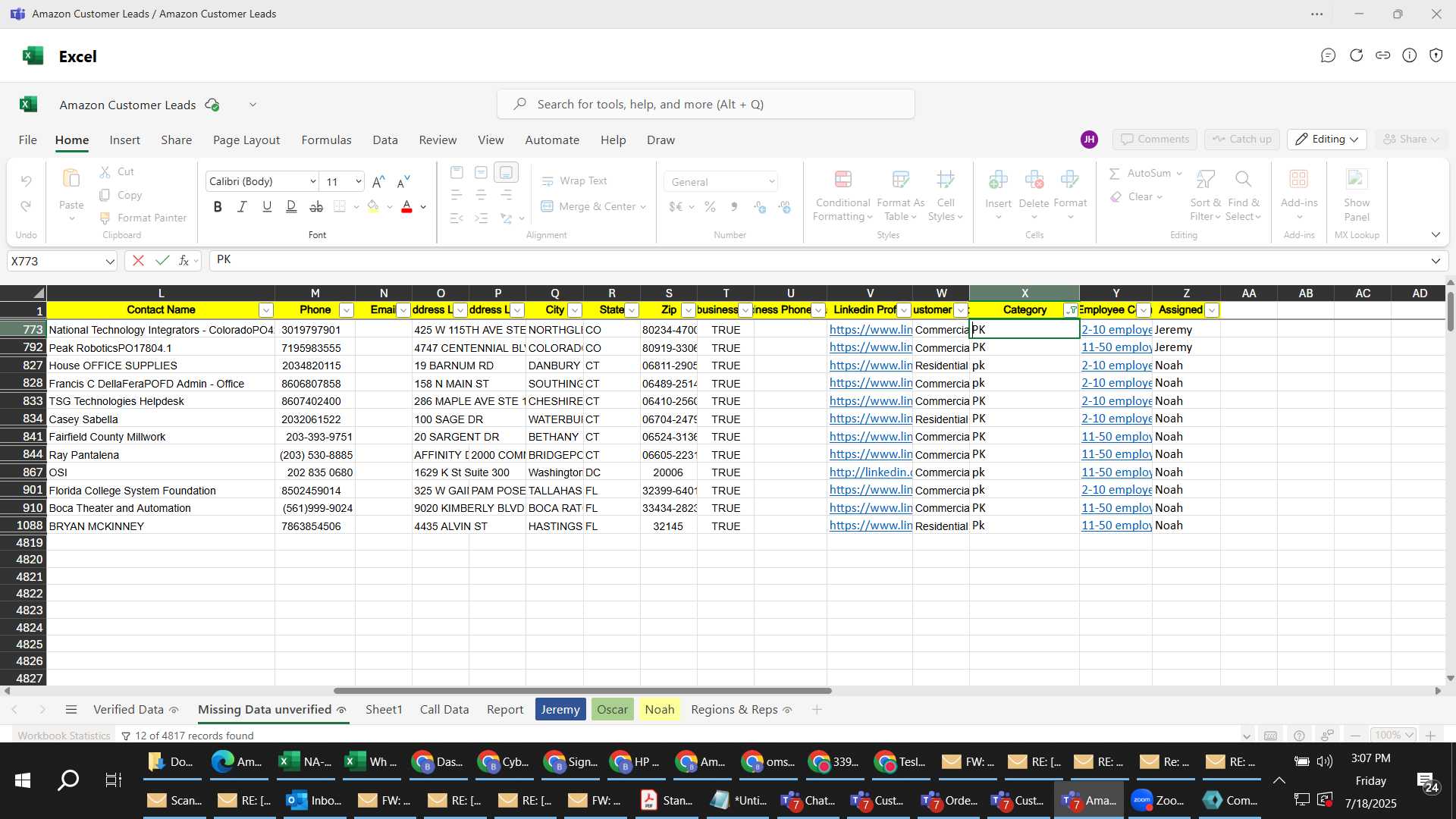Add a new sheet with plus icon
Viewport: 1456px width, 819px height.
point(817,710)
